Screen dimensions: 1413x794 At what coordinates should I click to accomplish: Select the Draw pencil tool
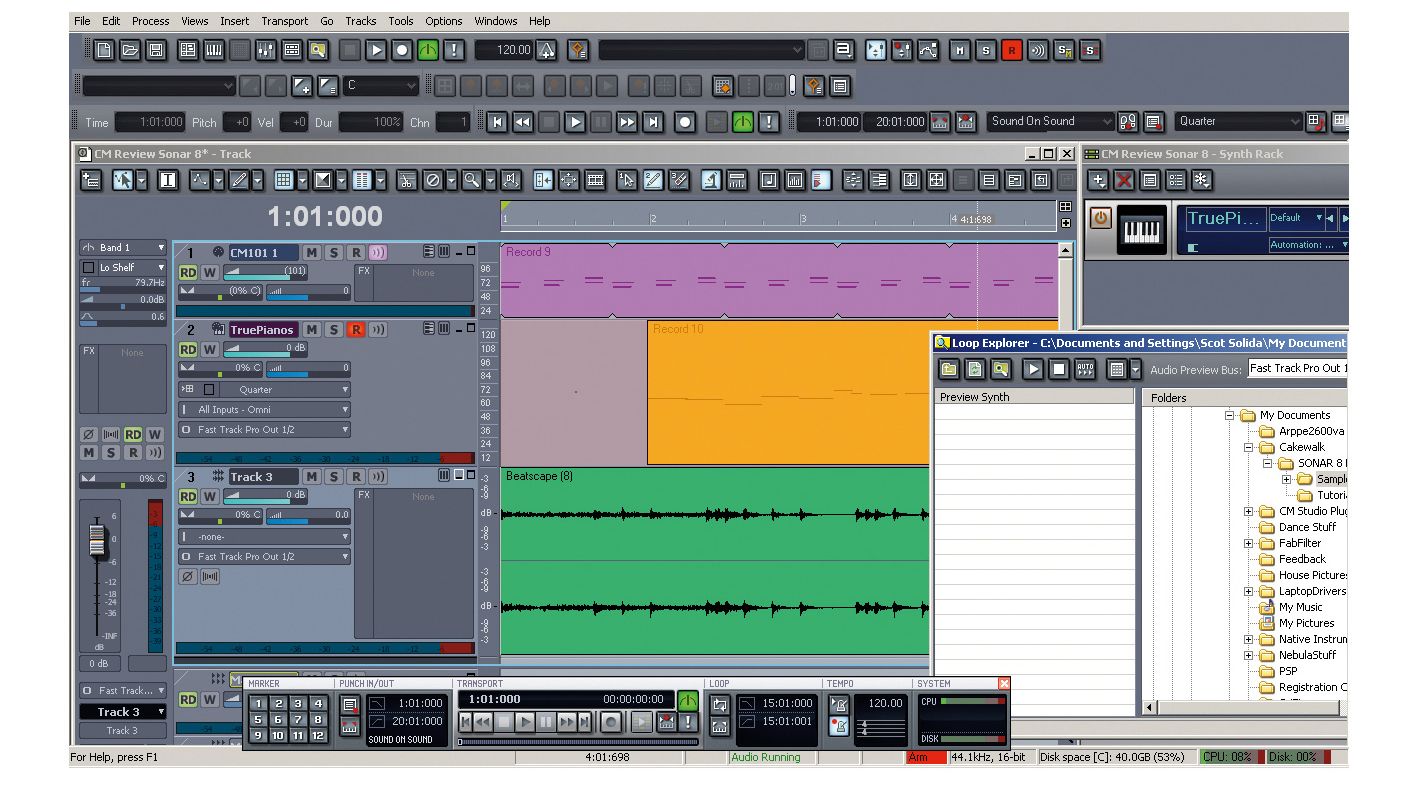[x=238, y=180]
